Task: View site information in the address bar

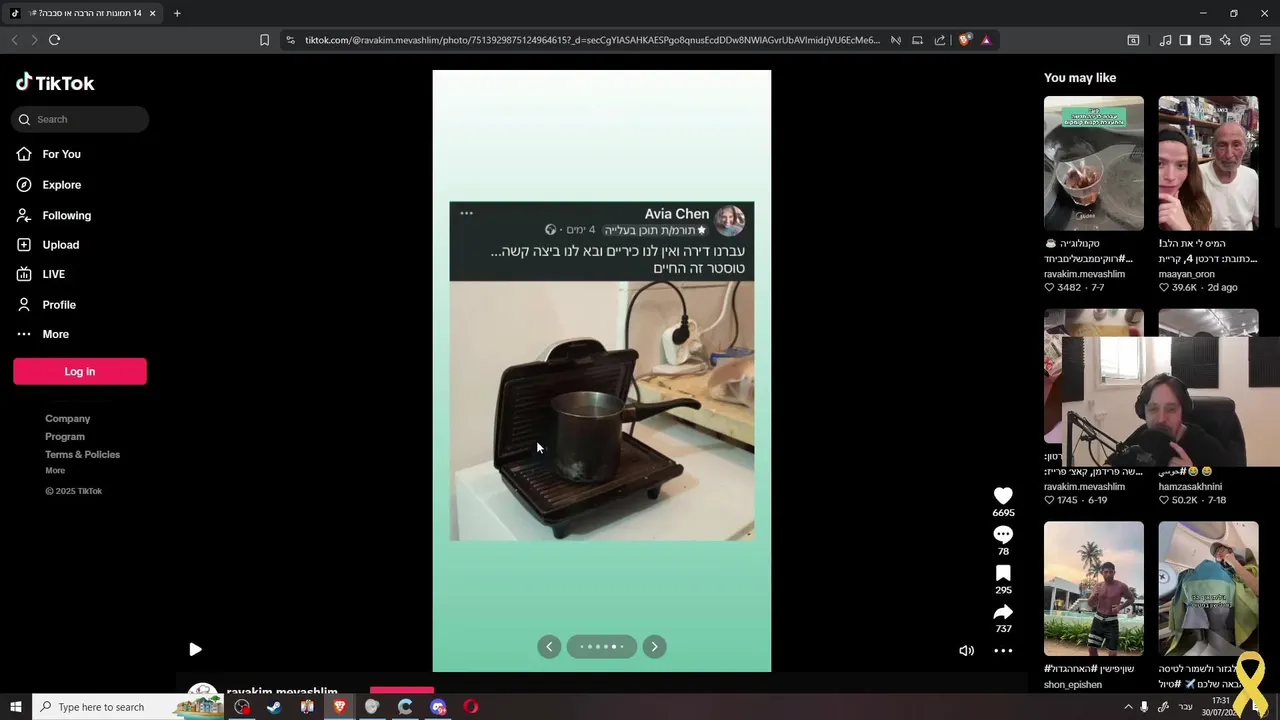Action: pos(290,40)
